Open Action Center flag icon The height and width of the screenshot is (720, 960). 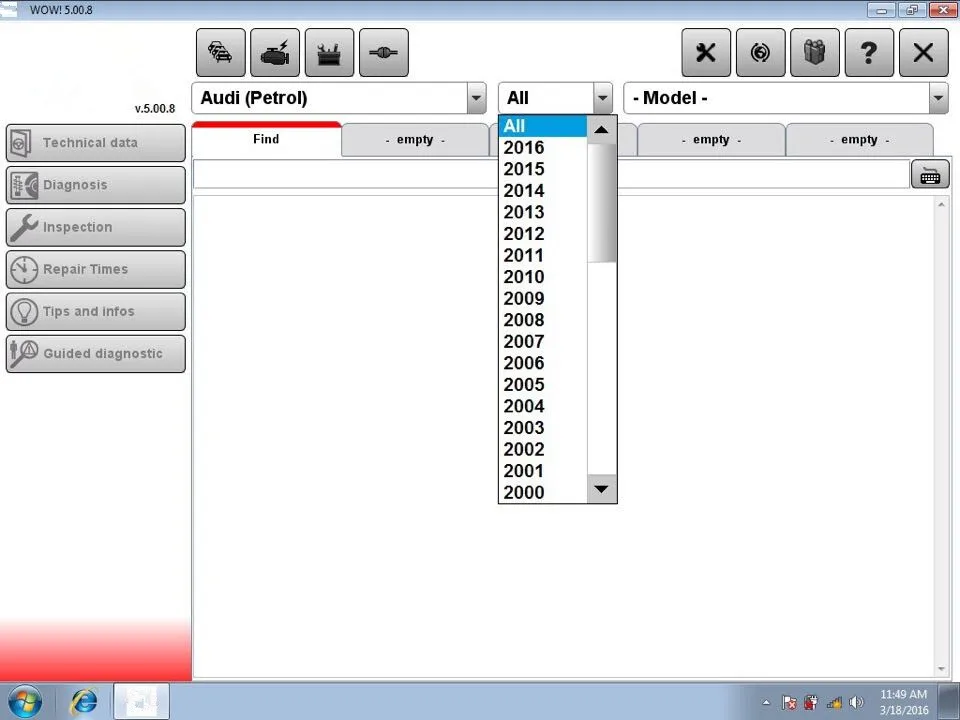click(x=789, y=702)
